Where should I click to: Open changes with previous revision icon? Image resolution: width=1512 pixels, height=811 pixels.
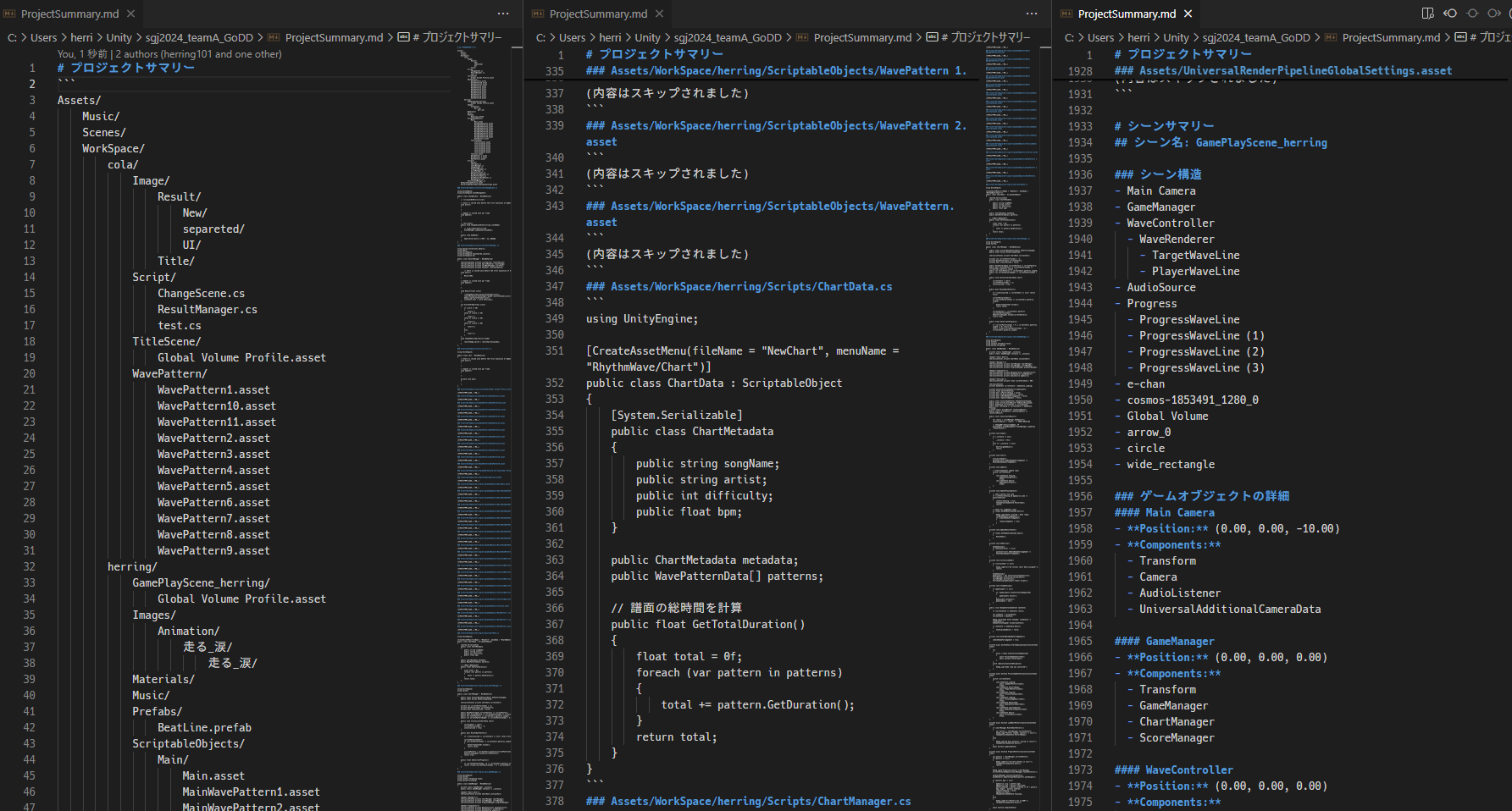[1450, 14]
